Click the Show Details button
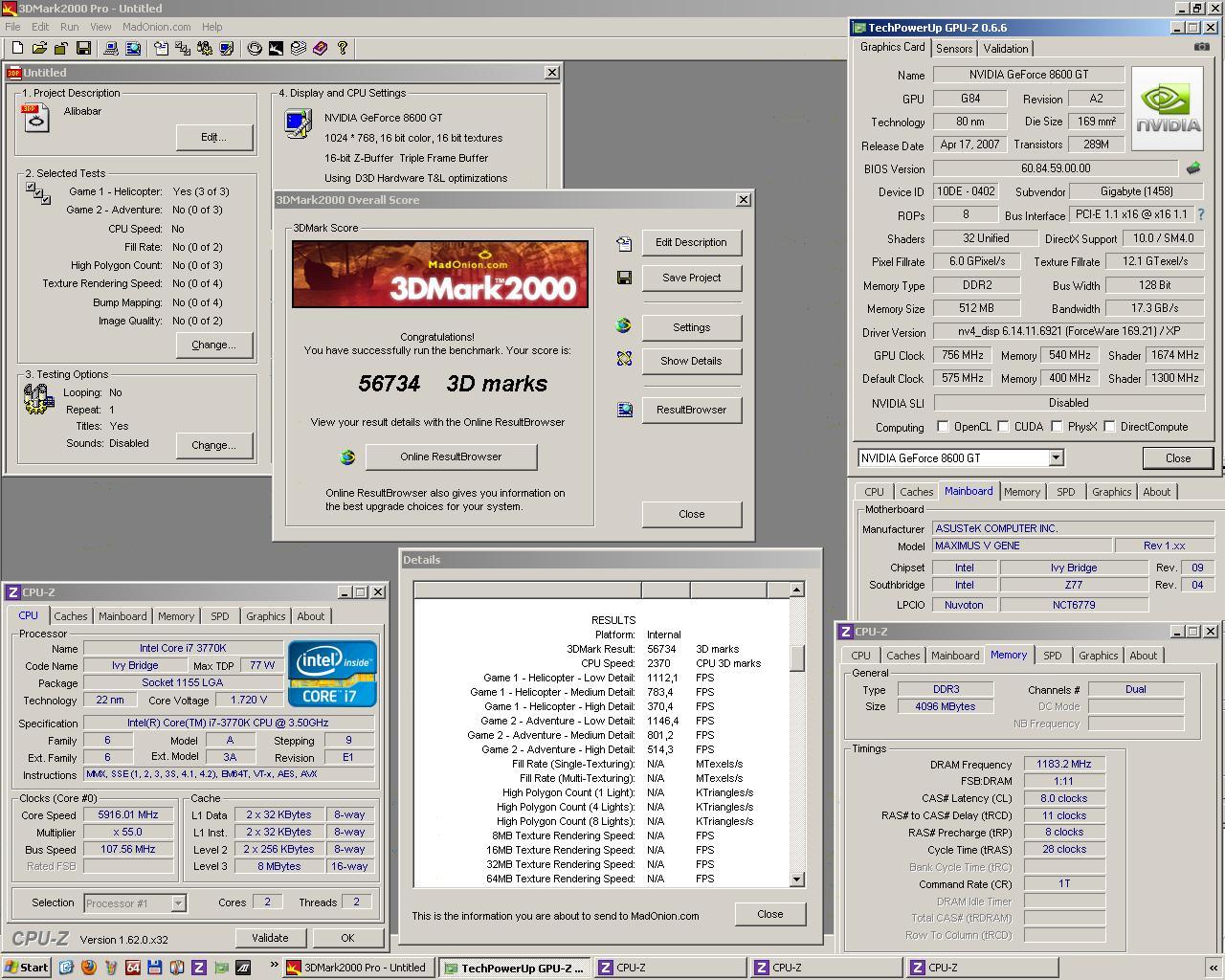 [691, 361]
